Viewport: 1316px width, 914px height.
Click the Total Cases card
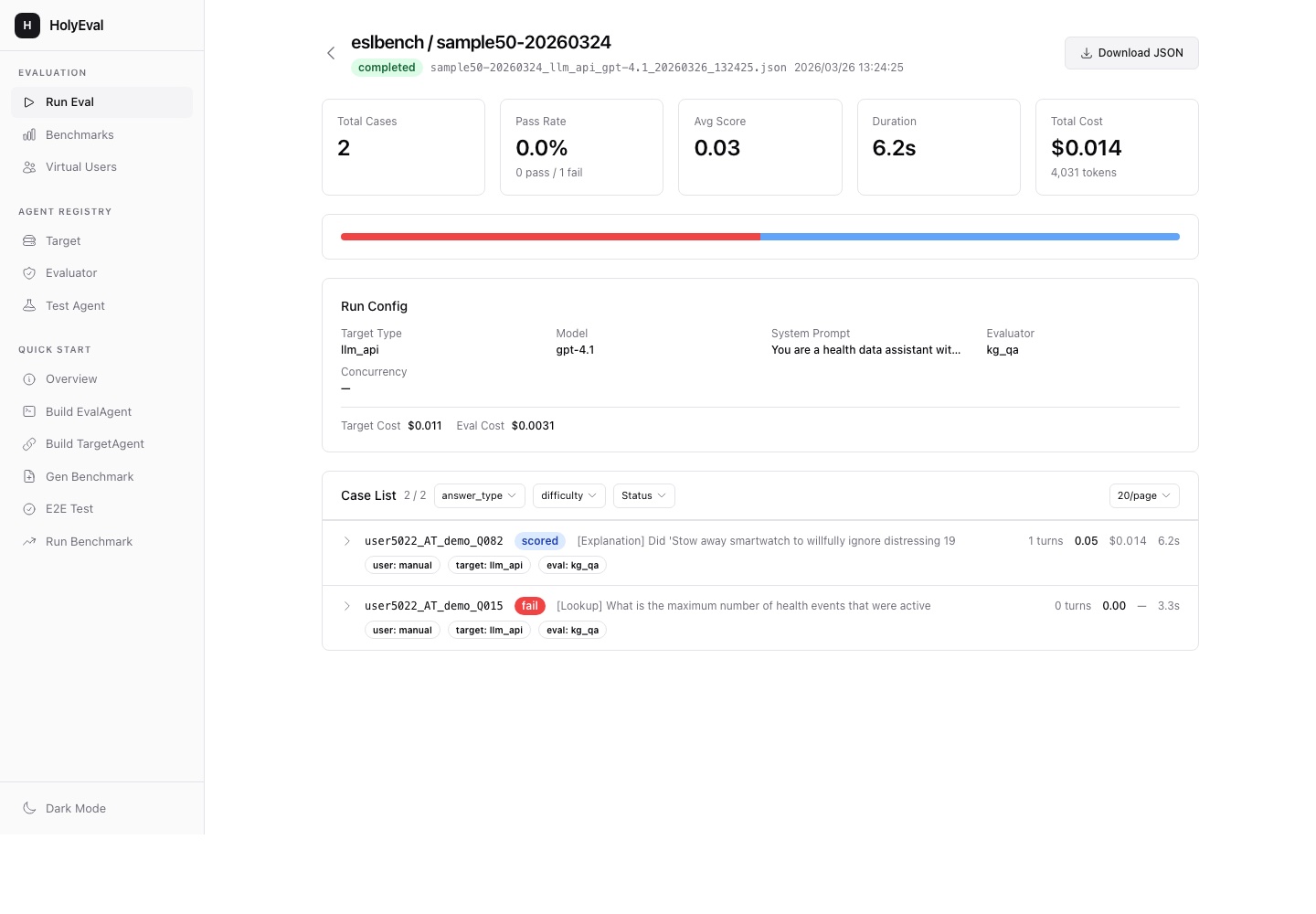coord(403,147)
